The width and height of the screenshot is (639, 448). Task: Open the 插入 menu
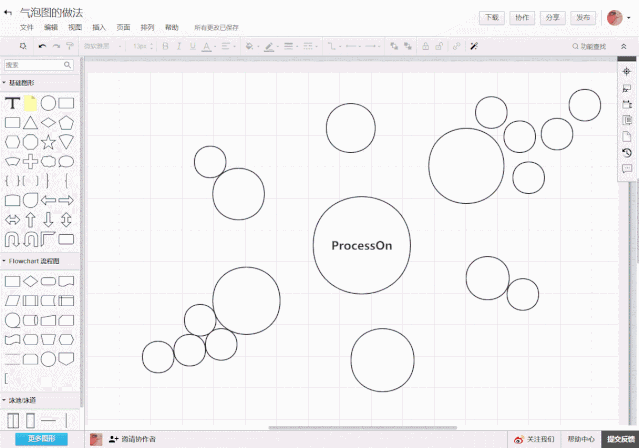coord(99,27)
